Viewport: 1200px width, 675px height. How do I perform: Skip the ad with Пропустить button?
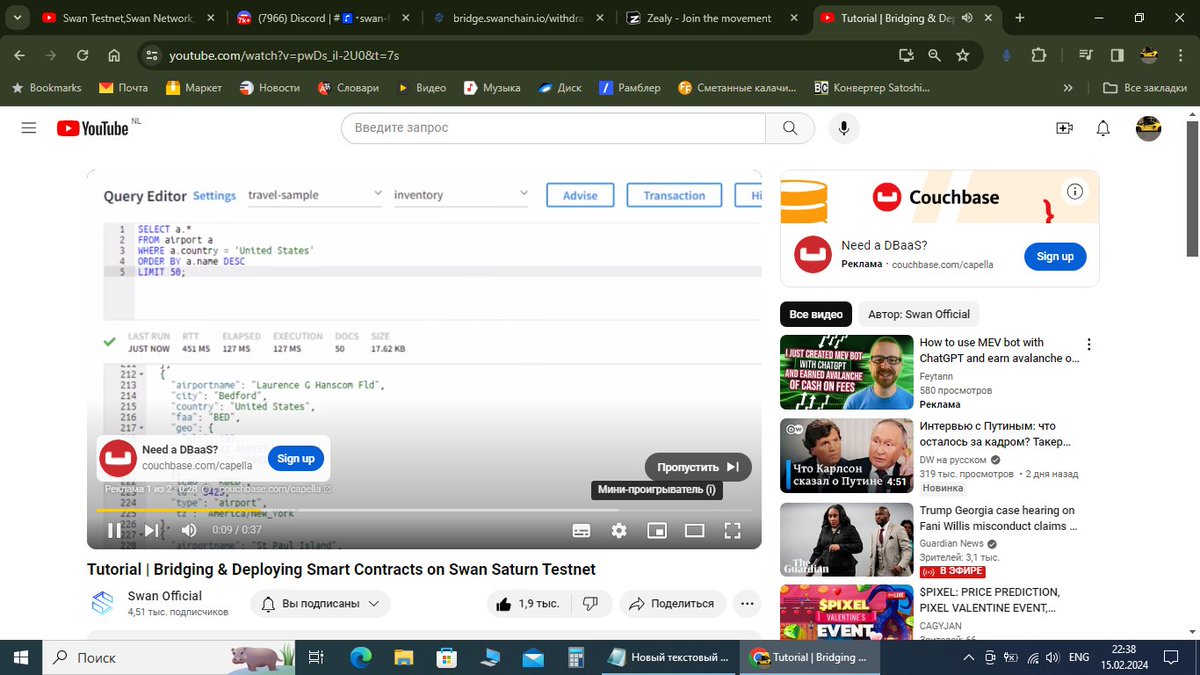tap(698, 467)
